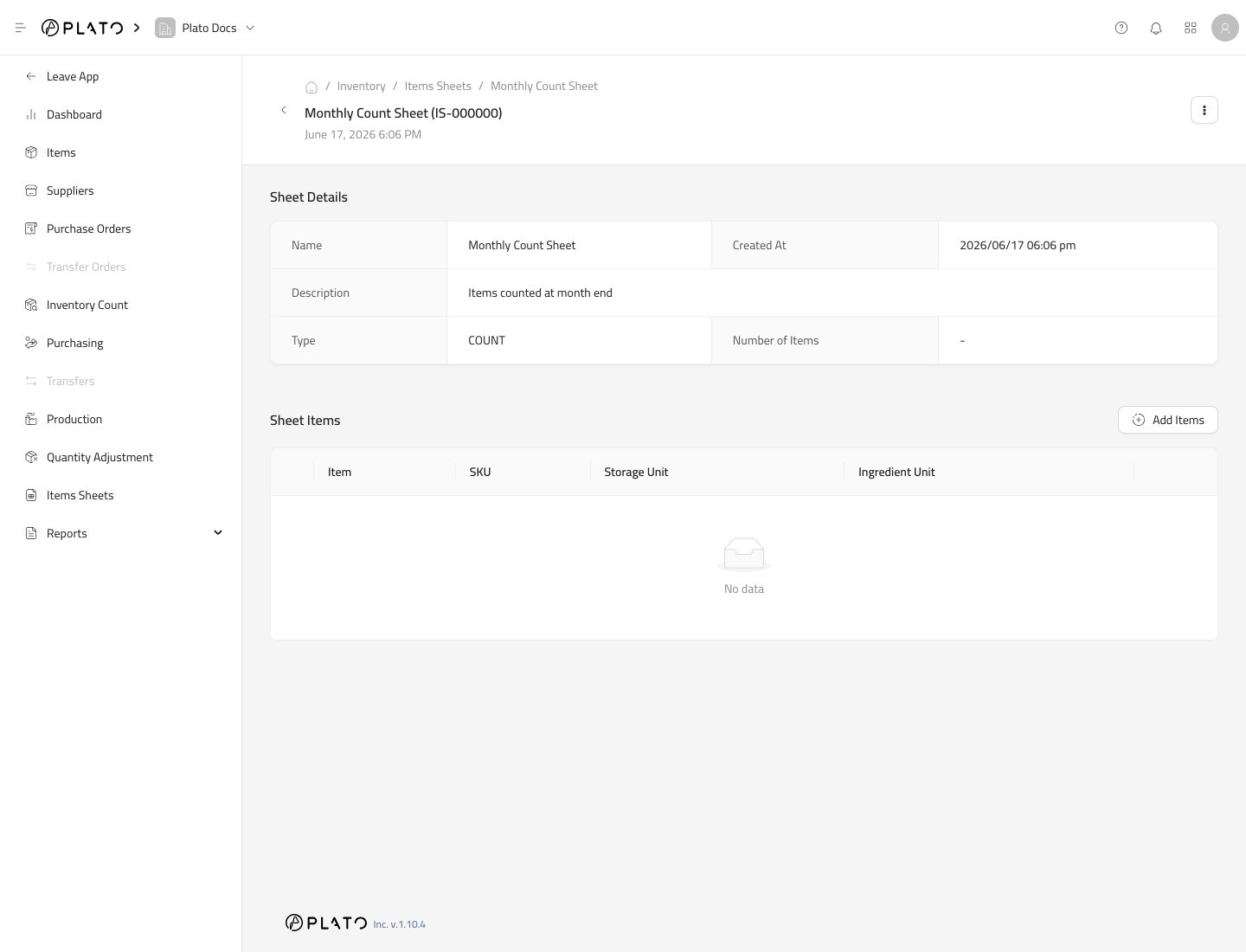The width and height of the screenshot is (1246, 952).
Task: Click the Purchasing icon
Action: [31, 343]
